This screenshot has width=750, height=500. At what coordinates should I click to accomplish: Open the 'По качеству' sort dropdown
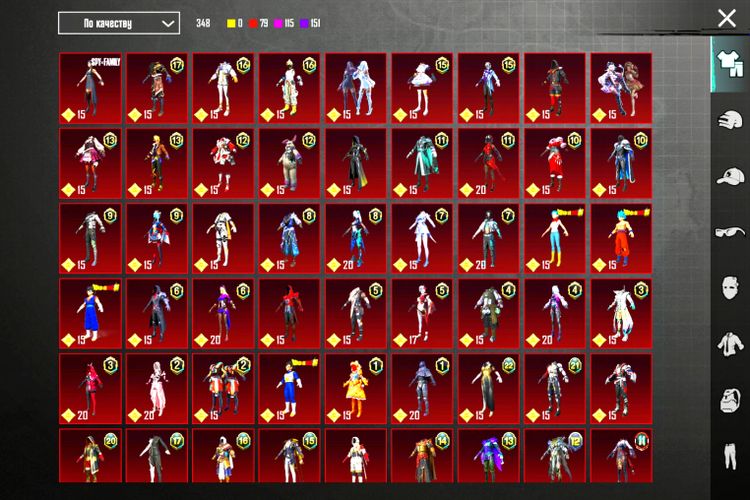118,23
